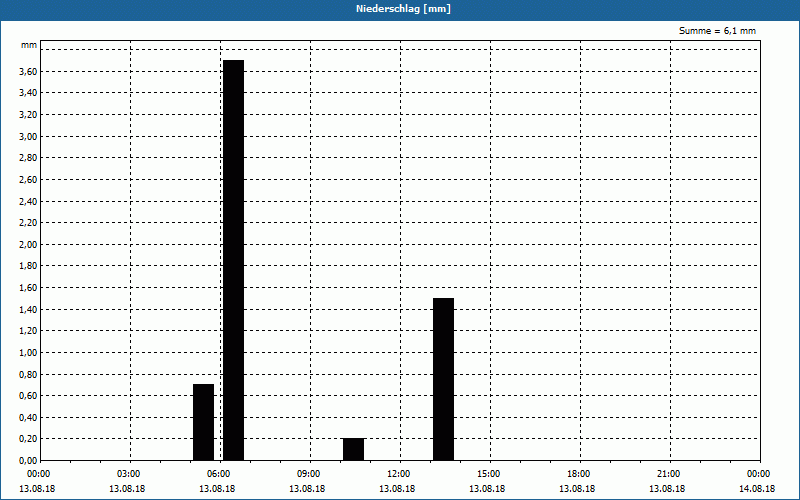This screenshot has height=500, width=800.
Task: Click the 3,20 y-axis tick label
Action: point(28,115)
